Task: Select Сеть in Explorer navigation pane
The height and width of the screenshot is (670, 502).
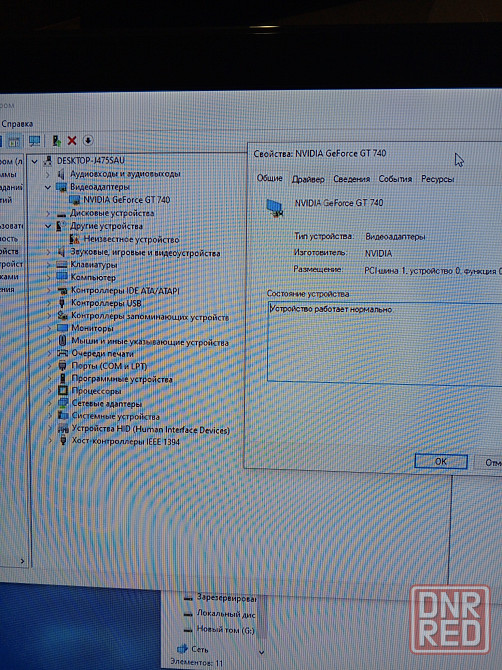Action: [x=200, y=649]
